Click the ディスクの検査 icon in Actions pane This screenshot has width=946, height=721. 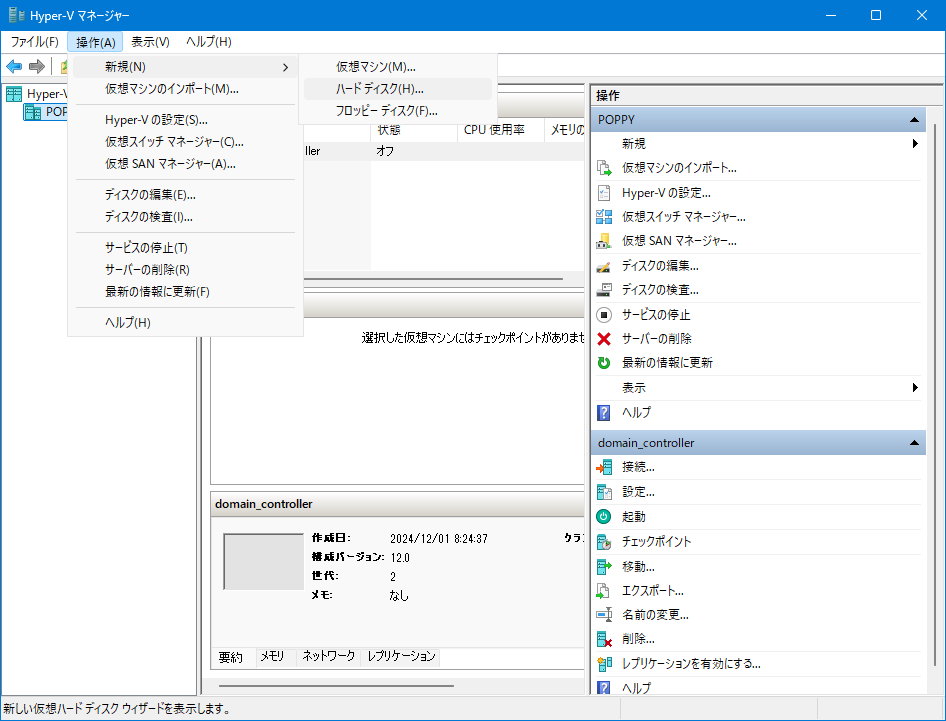tap(604, 290)
